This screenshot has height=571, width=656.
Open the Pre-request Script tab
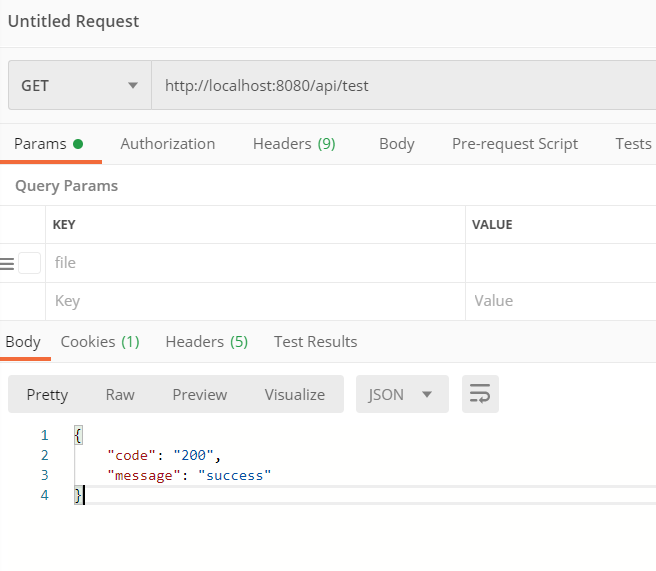pyautogui.click(x=514, y=144)
